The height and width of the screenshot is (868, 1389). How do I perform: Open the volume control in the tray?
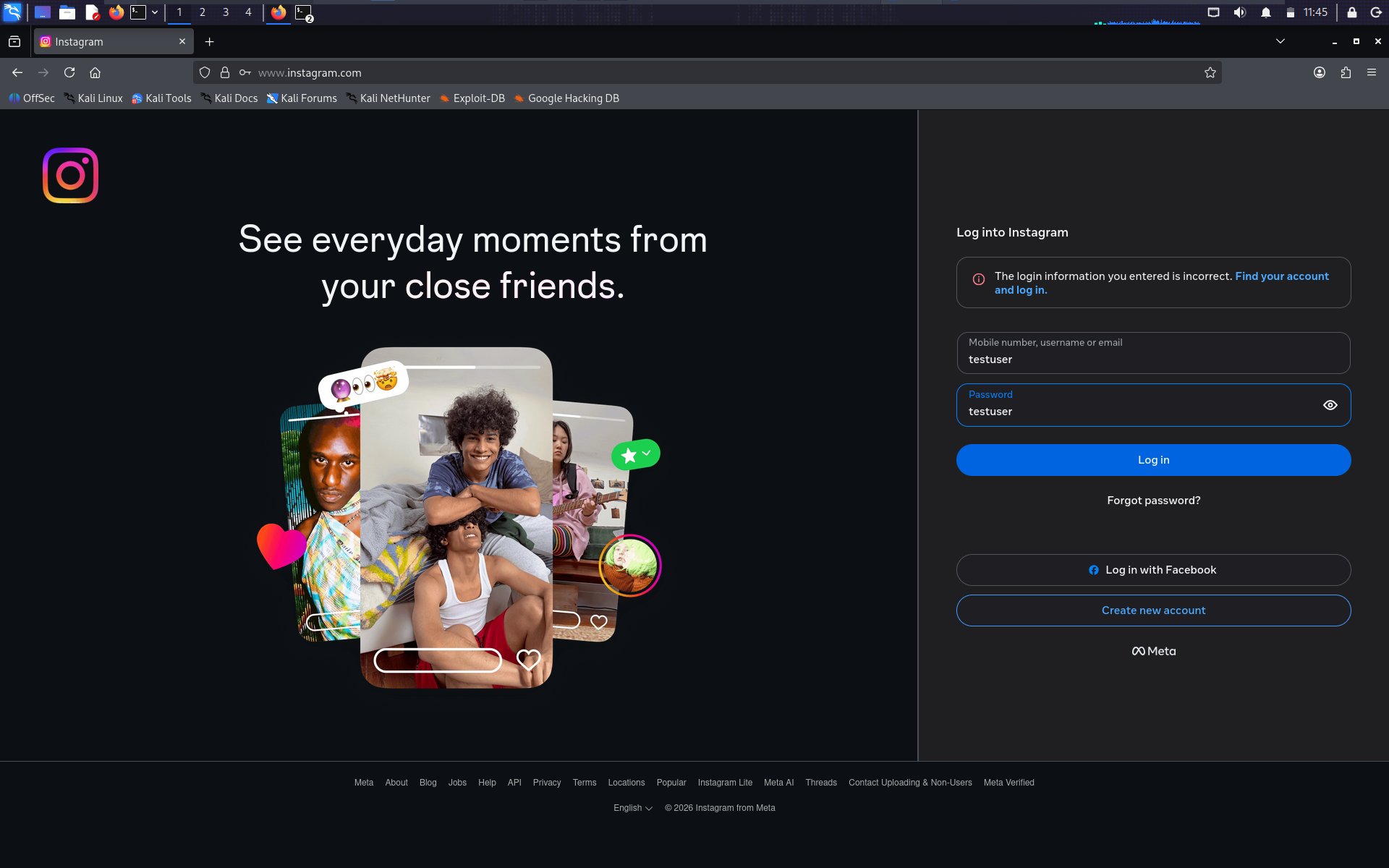click(x=1240, y=12)
